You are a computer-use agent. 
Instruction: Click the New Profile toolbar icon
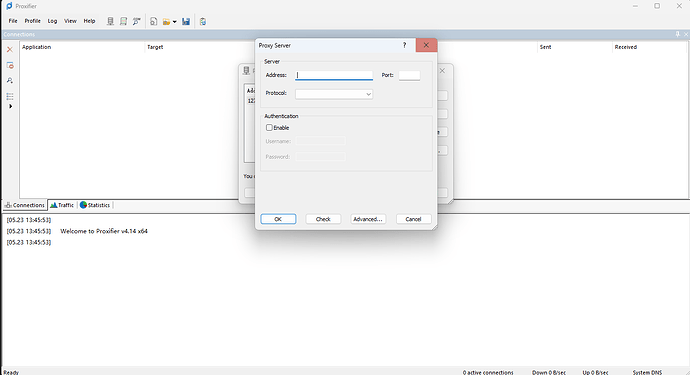153,21
